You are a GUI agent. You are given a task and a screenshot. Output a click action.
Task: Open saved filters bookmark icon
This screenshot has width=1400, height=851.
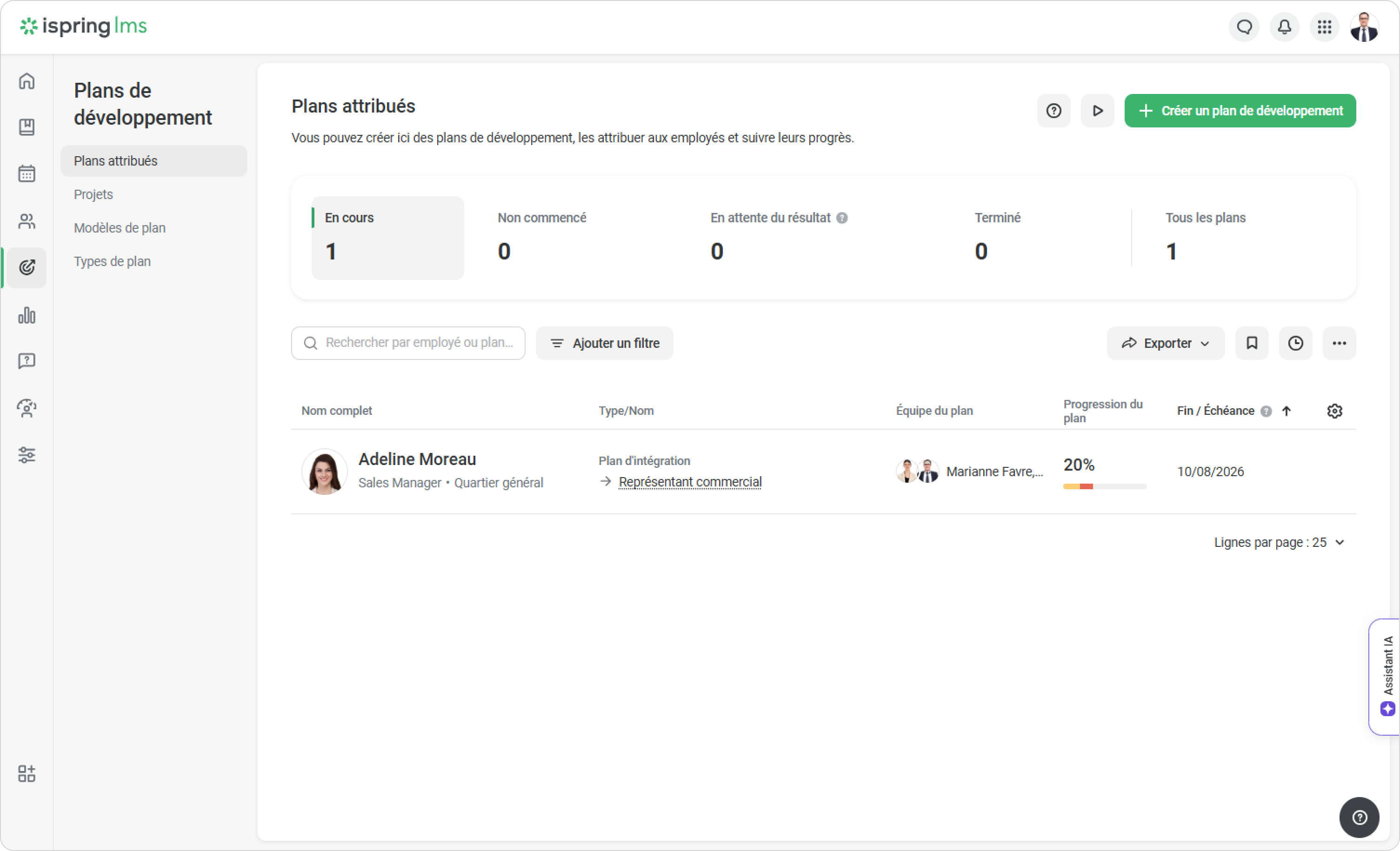click(x=1252, y=343)
